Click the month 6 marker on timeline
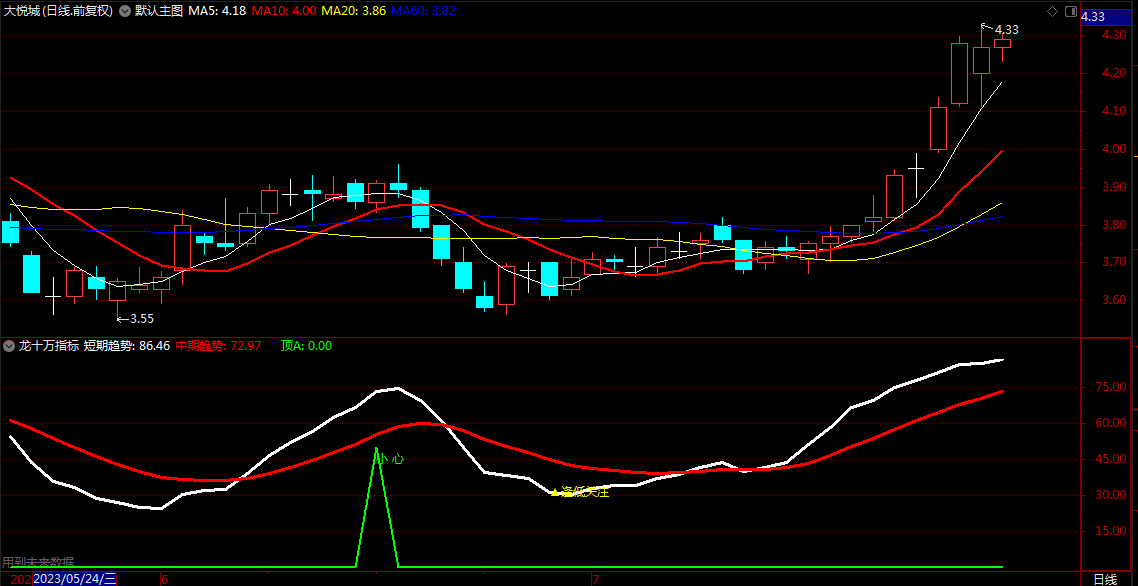This screenshot has height=586, width=1138. [165, 579]
